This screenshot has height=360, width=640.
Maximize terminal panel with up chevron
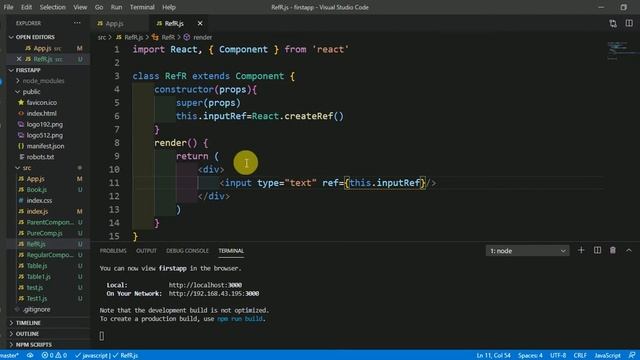pos(629,250)
